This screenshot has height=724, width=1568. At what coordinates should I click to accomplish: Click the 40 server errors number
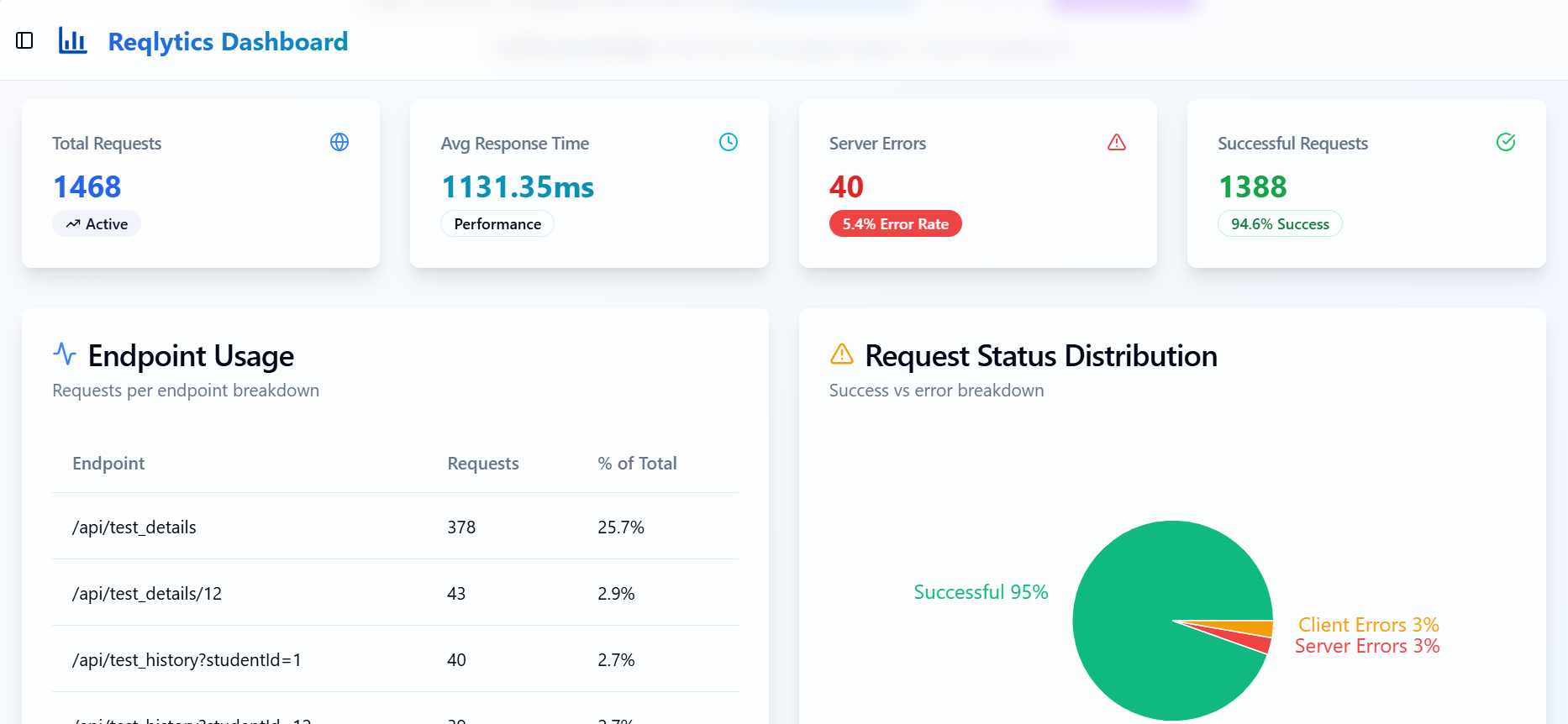click(846, 186)
